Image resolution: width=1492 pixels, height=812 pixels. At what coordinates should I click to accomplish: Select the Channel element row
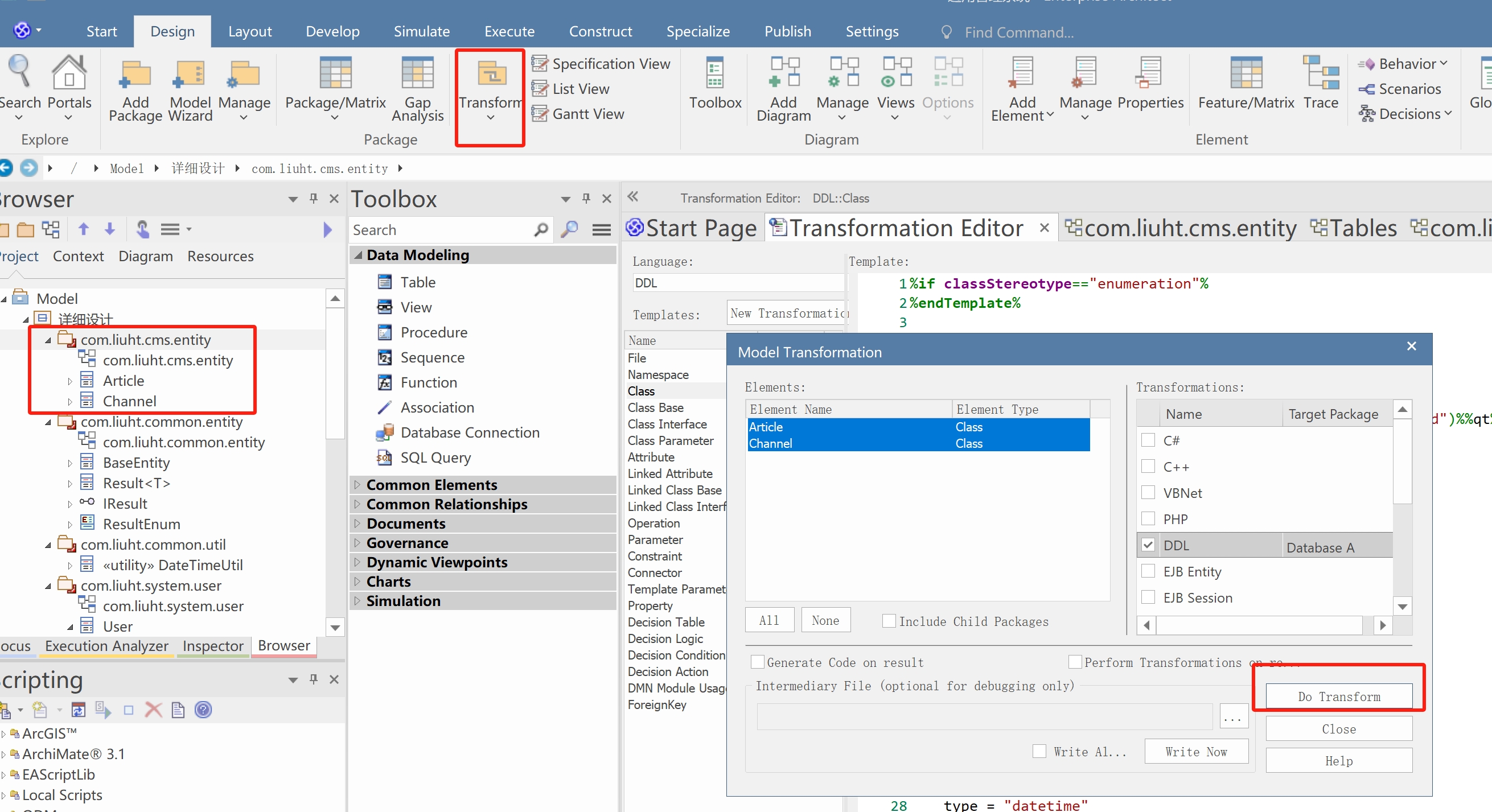(918, 443)
